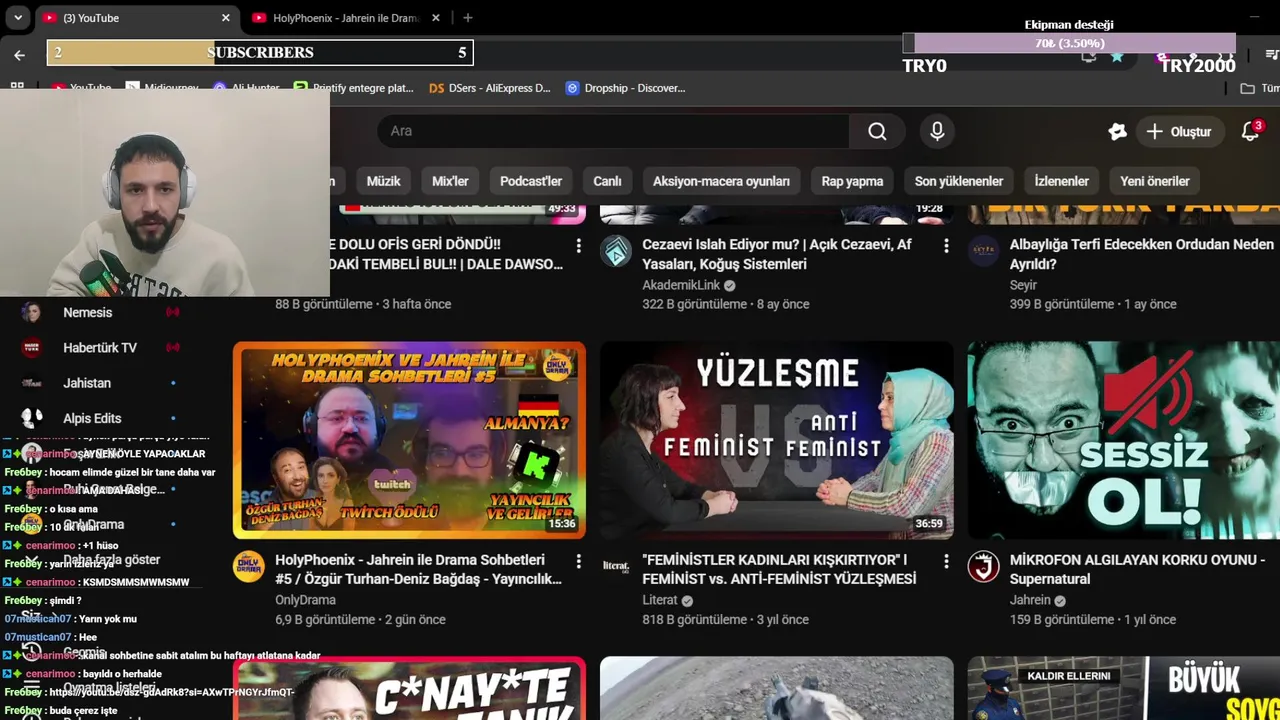Open Jahrein channel avatar

[983, 567]
